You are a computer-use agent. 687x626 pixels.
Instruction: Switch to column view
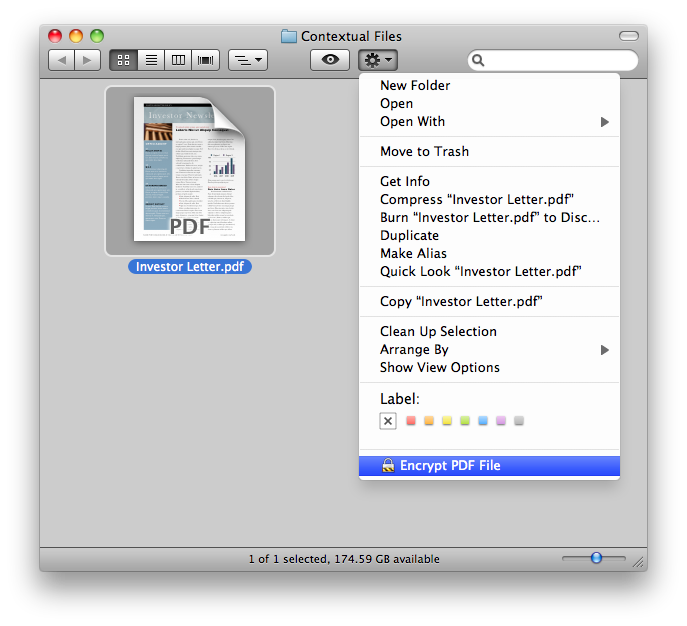(179, 60)
